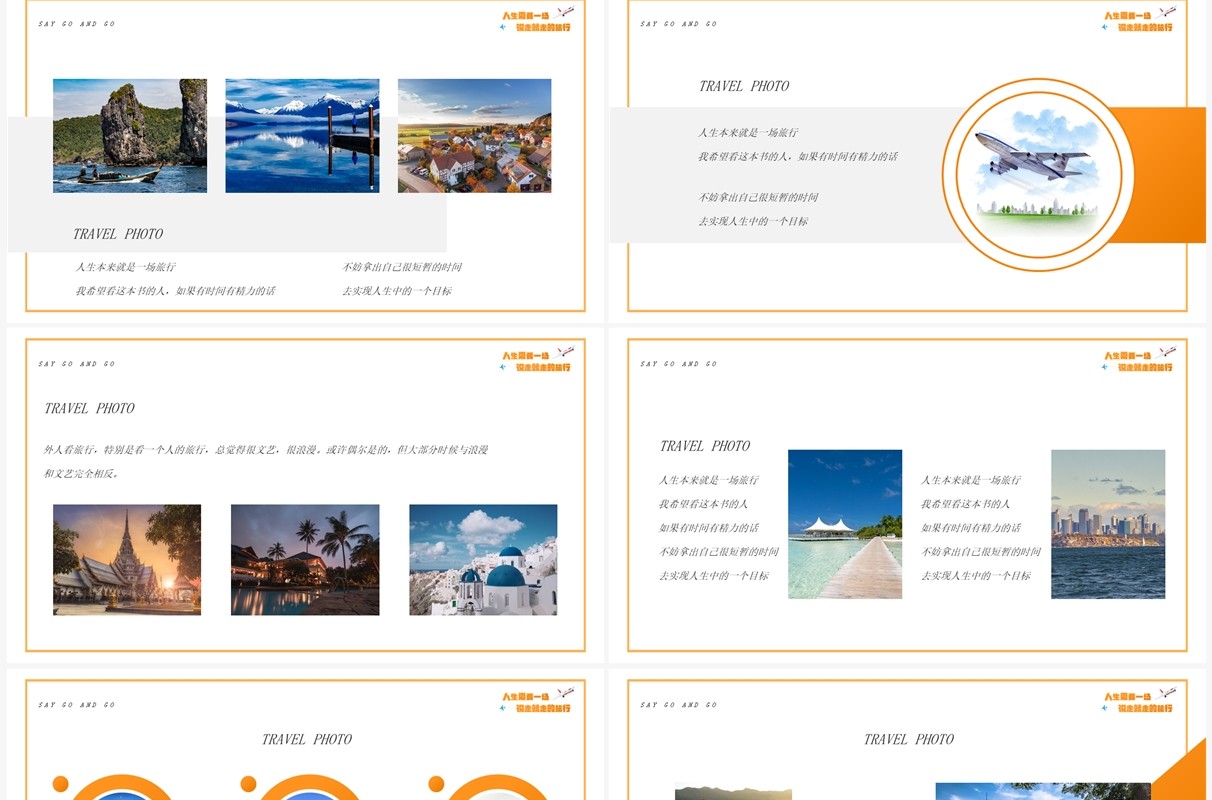1212x800 pixels.
Task: Click 不妨拿出自己很短暂的时间 on the airplane slide
Action: [x=758, y=197]
